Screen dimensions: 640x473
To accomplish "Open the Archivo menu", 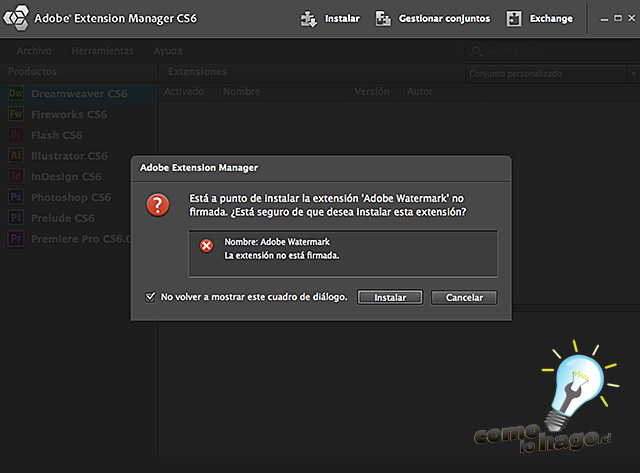I will coord(34,51).
